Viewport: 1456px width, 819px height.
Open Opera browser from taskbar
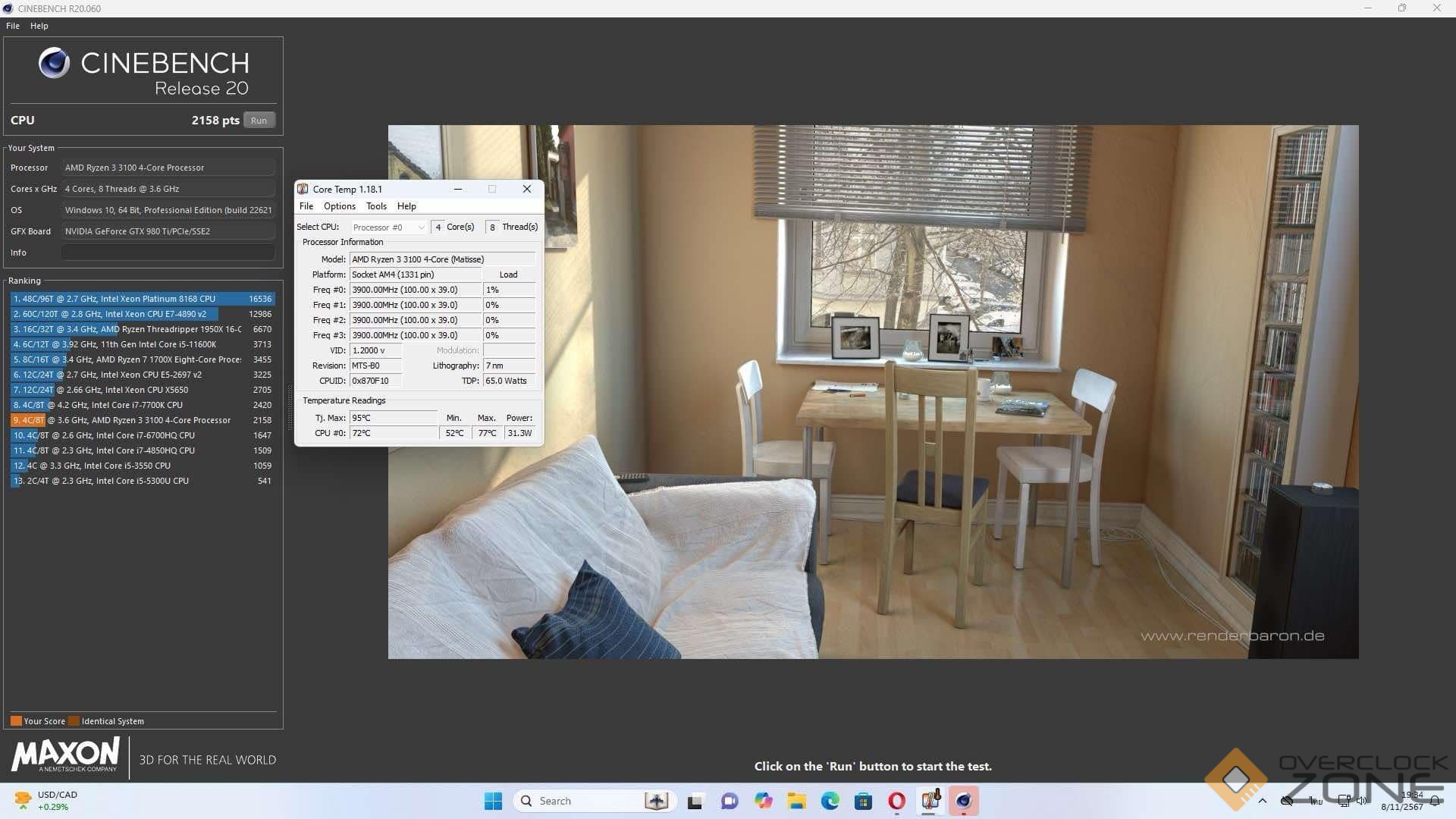pyautogui.click(x=896, y=801)
